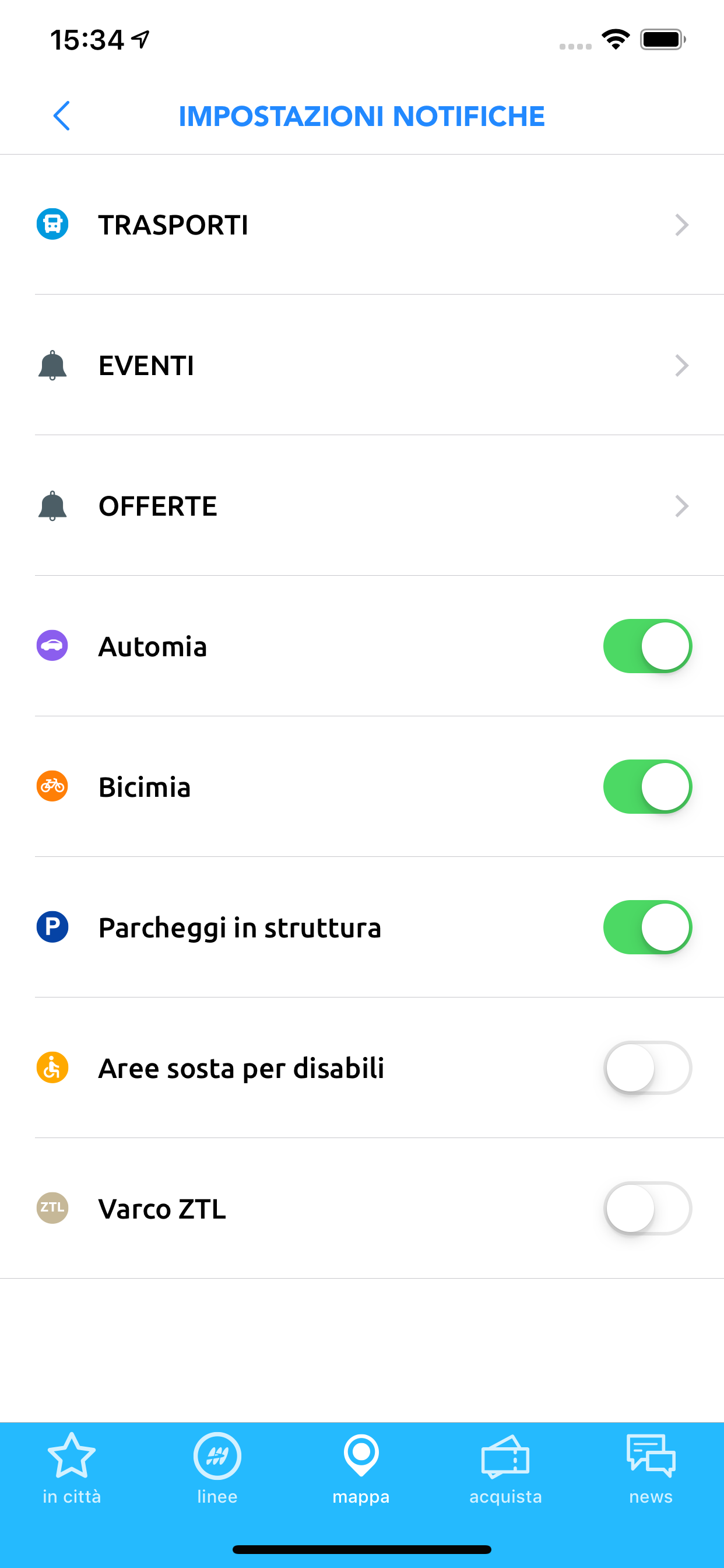Click the bell icon beside Eventi

pyautogui.click(x=52, y=365)
